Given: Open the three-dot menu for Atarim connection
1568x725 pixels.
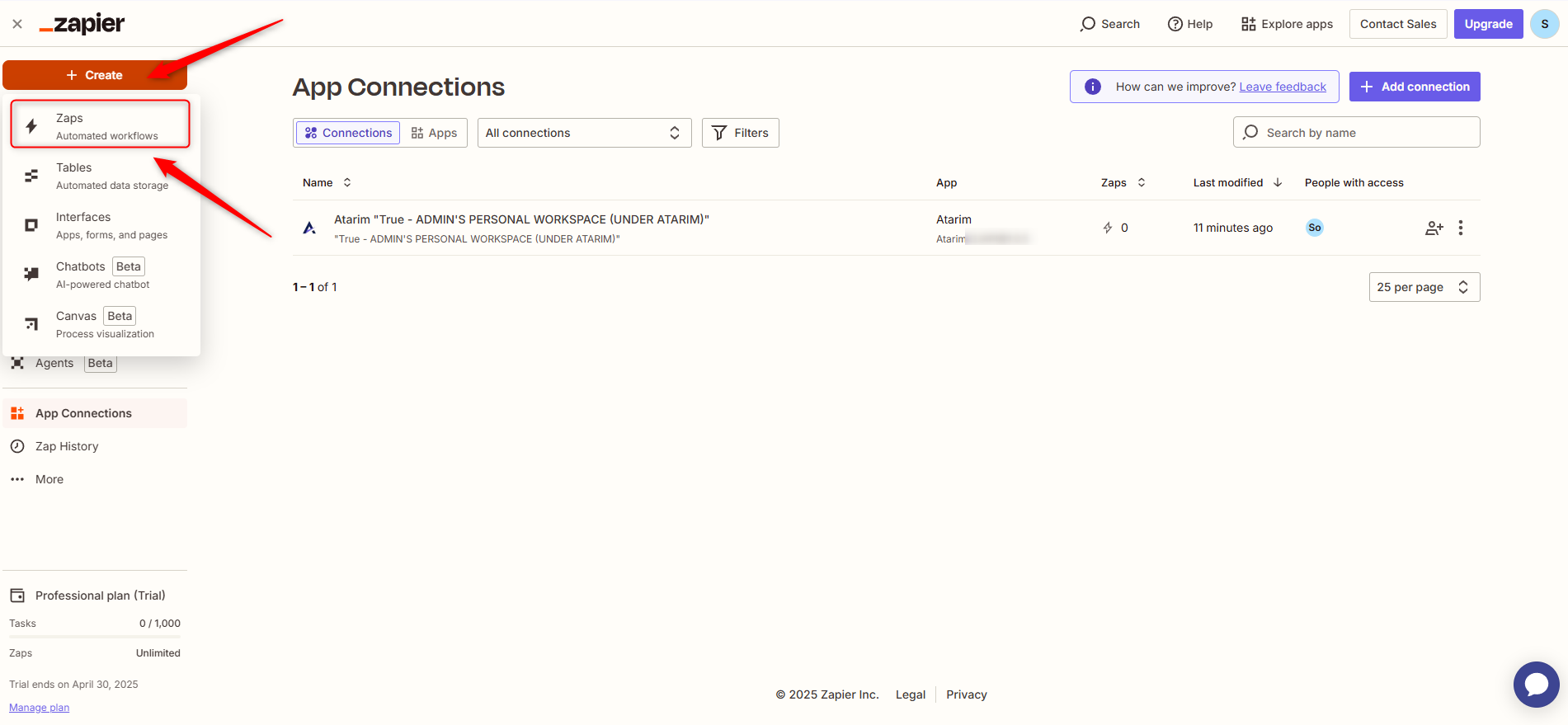Looking at the screenshot, I should tap(1460, 228).
